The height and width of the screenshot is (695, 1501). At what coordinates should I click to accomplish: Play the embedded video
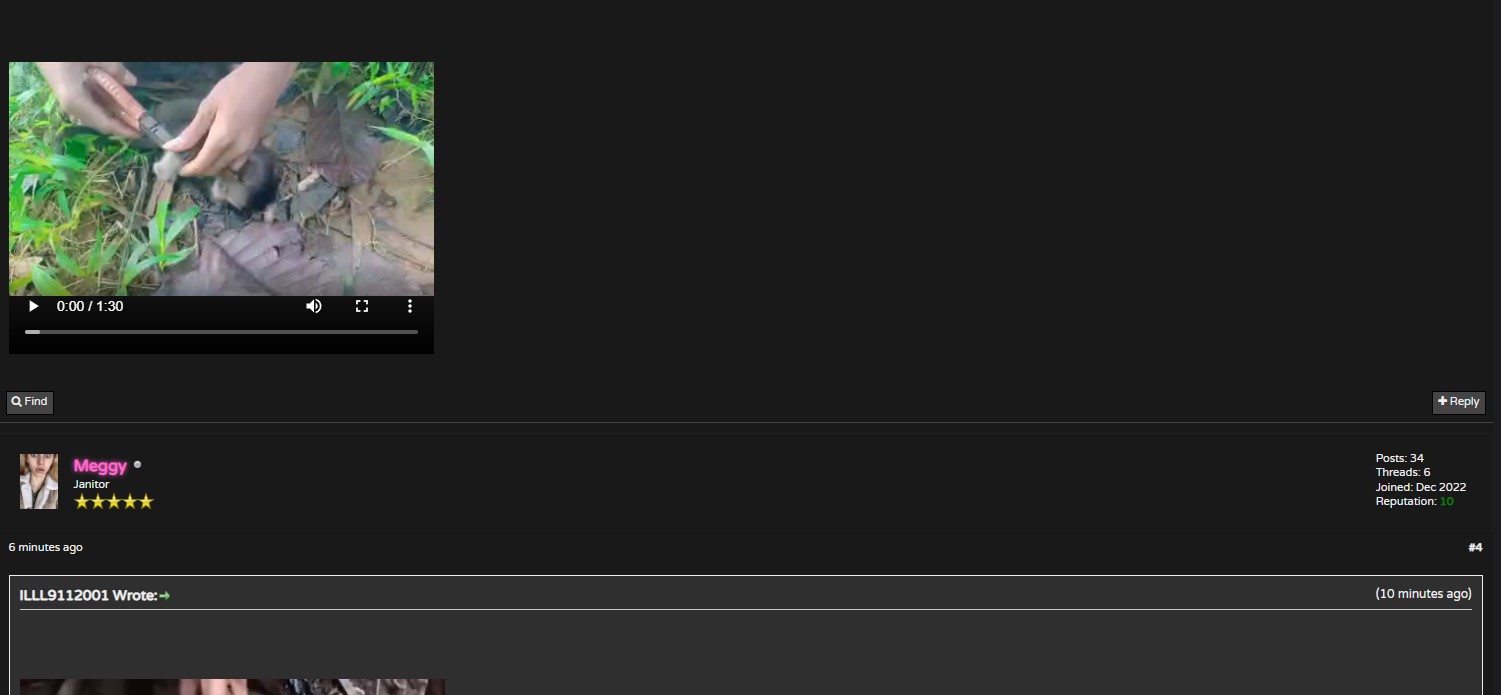pos(33,306)
